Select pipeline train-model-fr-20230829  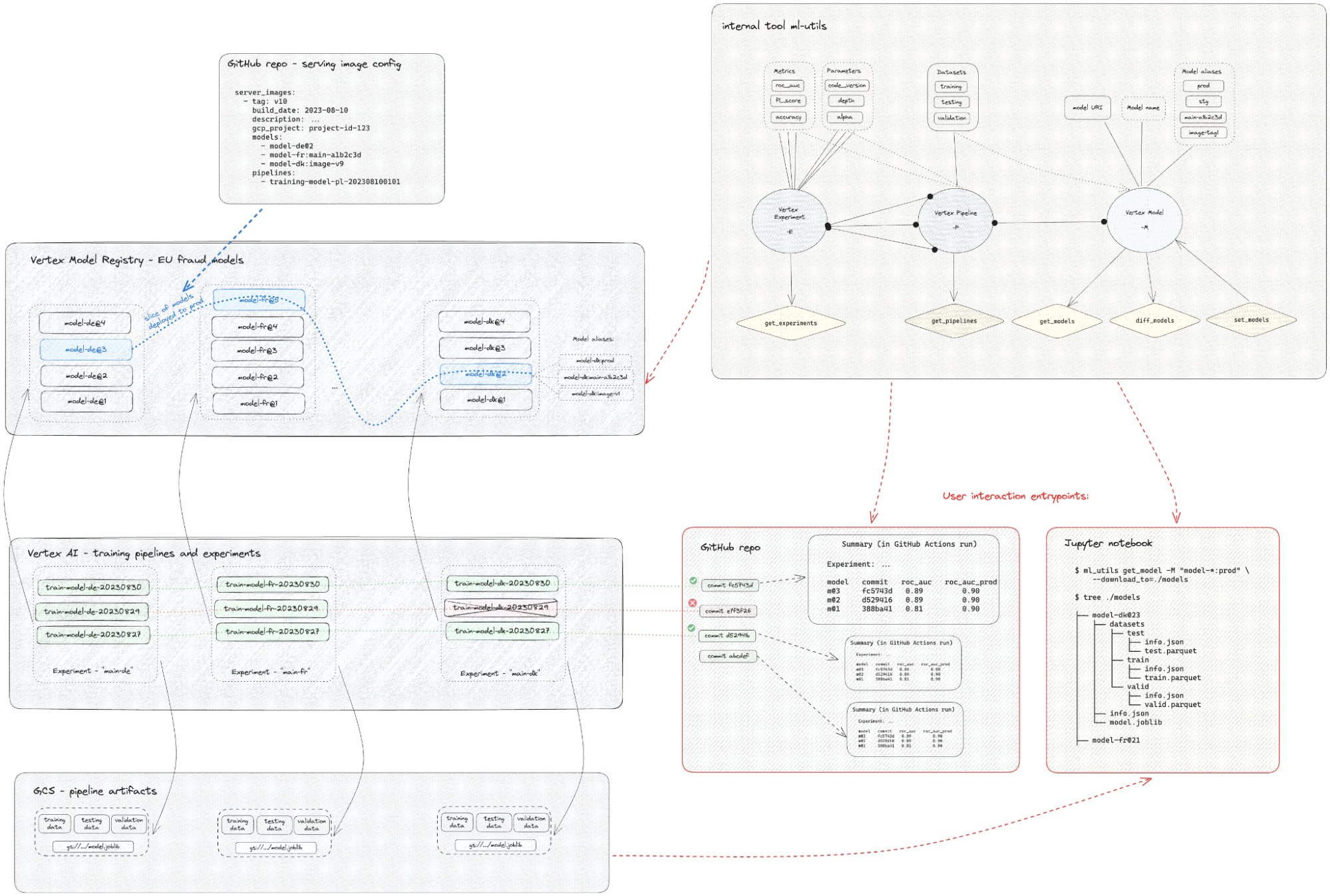pos(271,609)
